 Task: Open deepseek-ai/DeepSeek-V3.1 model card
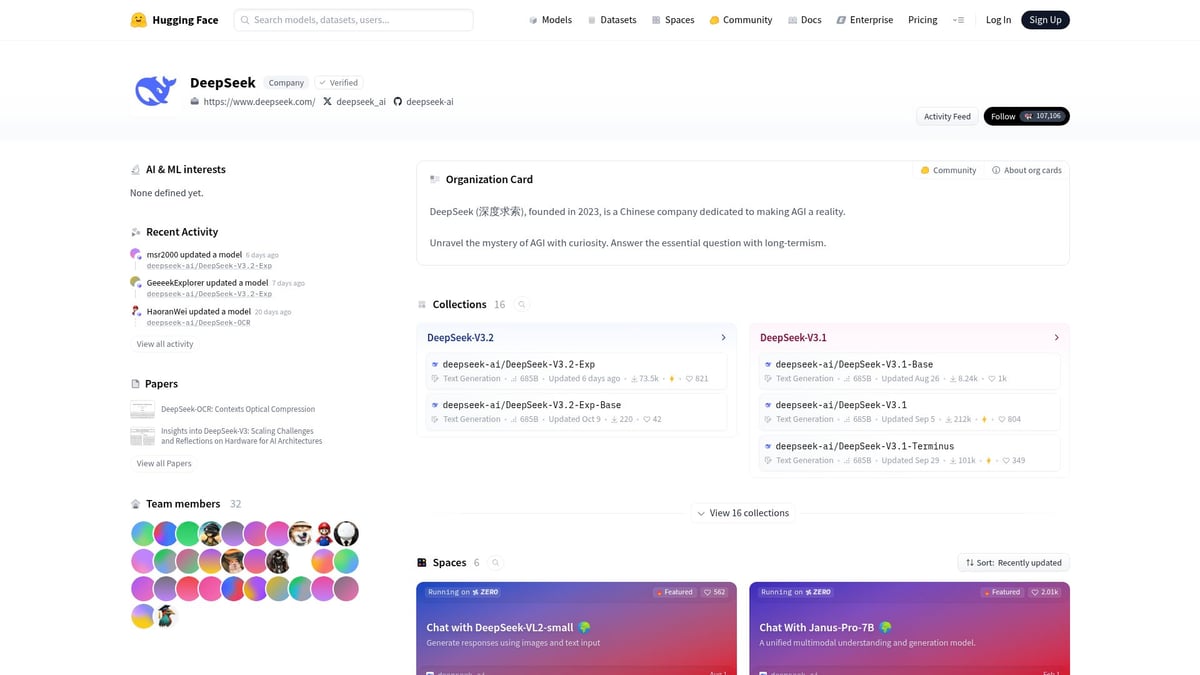(x=909, y=412)
